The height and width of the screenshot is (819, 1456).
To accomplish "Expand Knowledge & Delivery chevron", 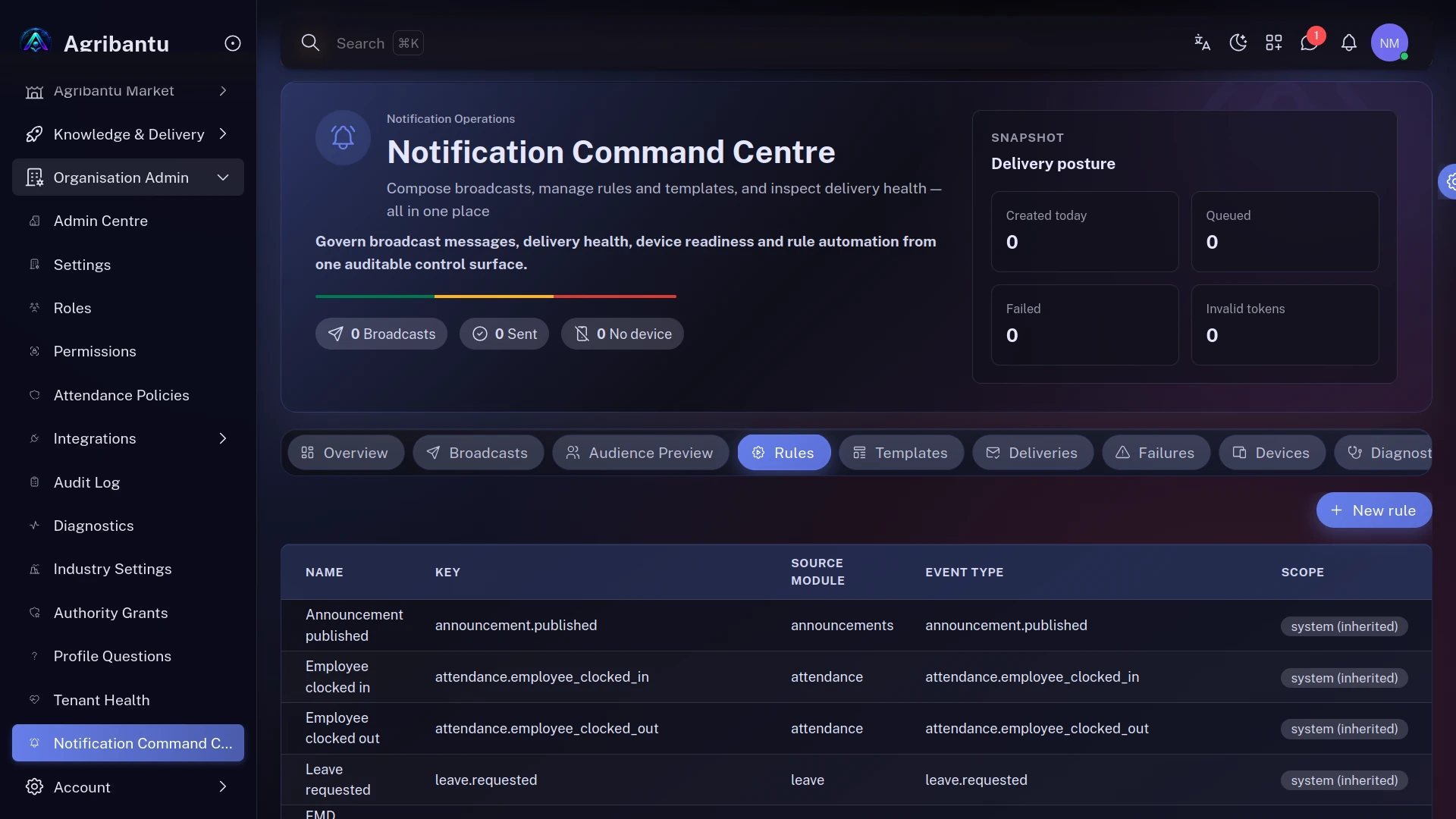I will pos(223,133).
